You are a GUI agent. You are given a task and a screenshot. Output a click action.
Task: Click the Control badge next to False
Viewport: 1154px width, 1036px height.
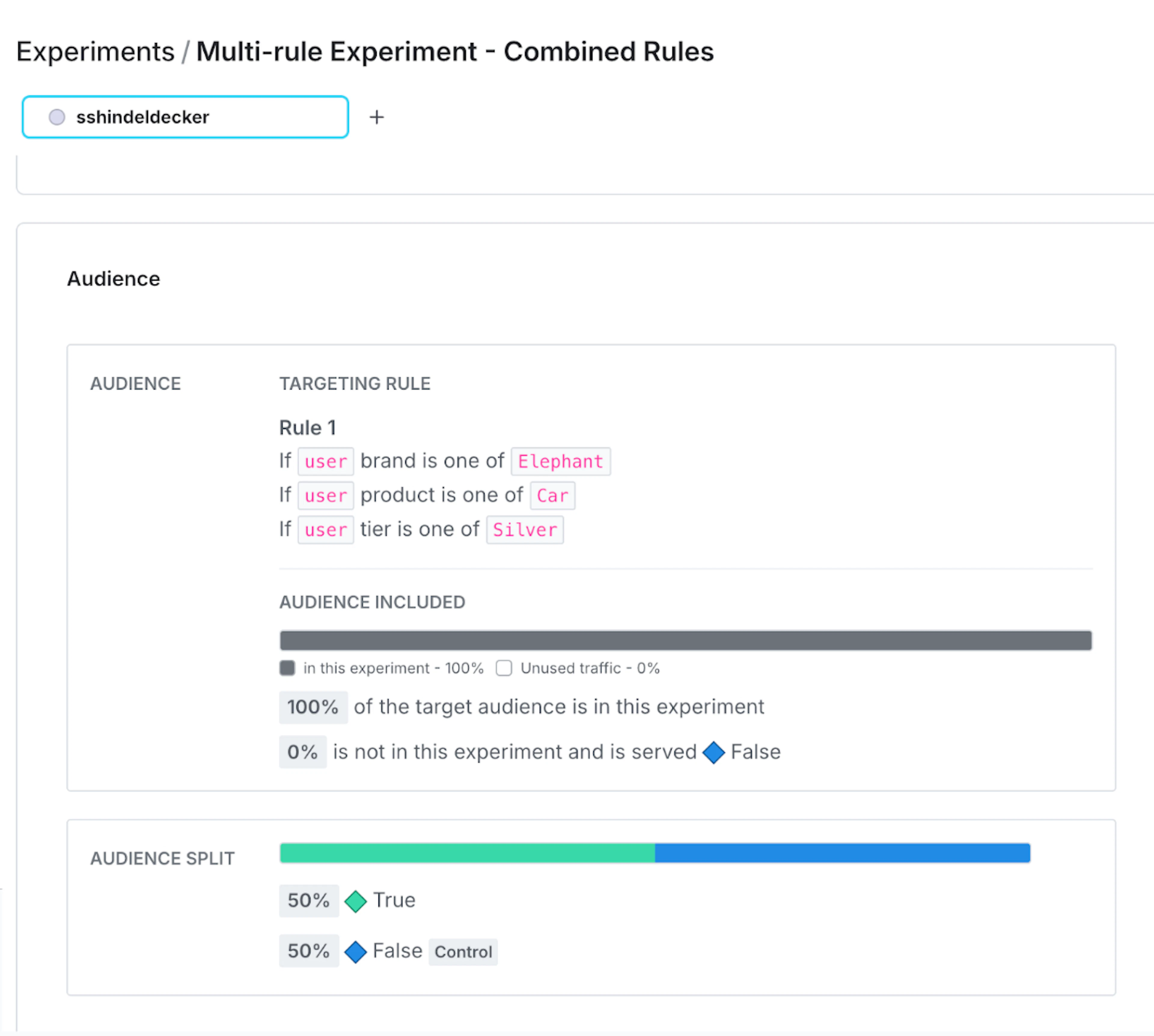point(463,951)
